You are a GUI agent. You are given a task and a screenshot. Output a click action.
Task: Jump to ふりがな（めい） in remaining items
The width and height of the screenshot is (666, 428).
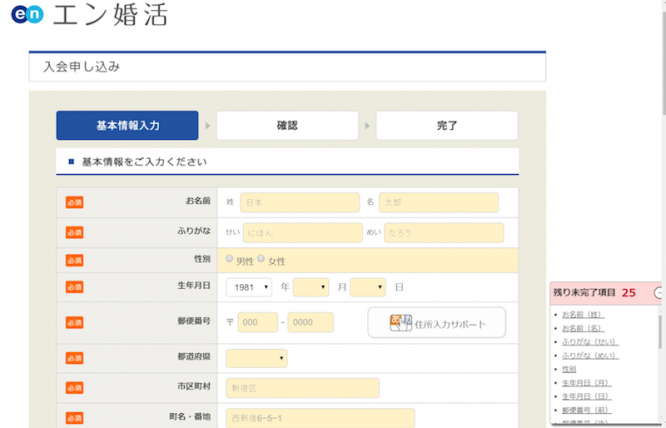tap(590, 355)
